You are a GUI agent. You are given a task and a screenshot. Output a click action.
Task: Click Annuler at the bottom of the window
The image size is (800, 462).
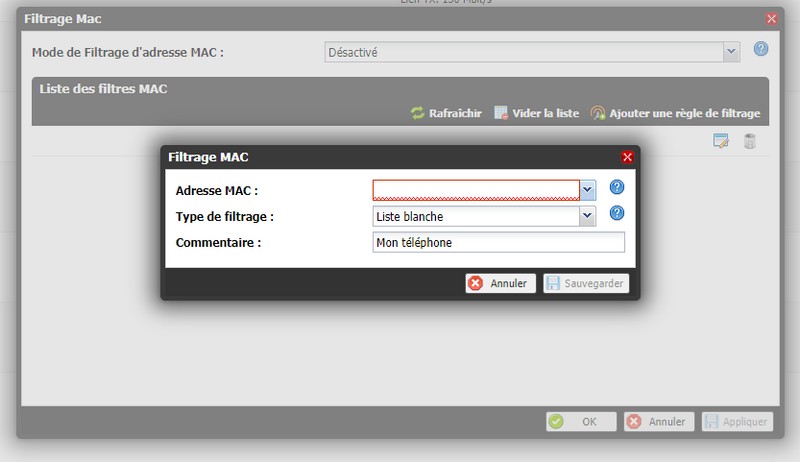(x=657, y=422)
